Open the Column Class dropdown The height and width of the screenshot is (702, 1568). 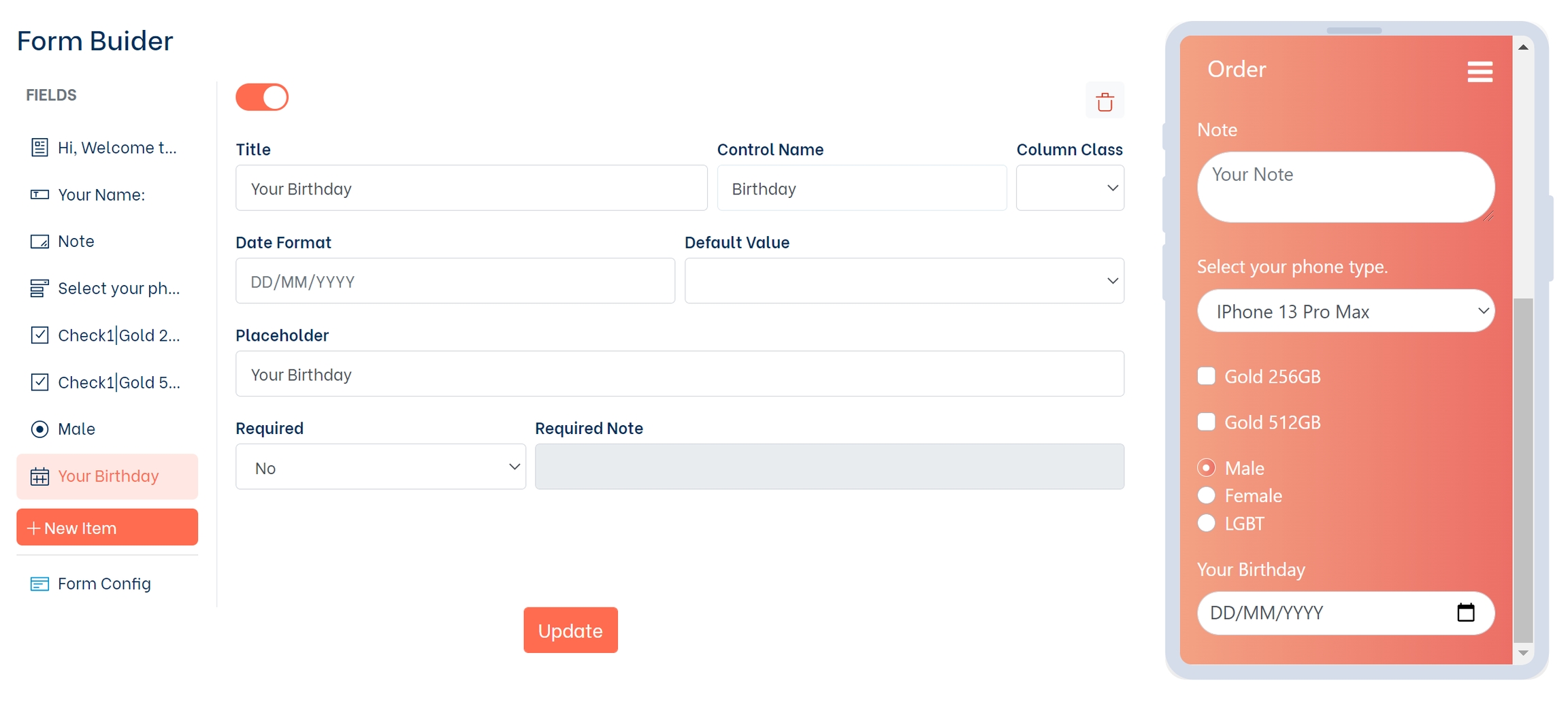click(x=1070, y=188)
